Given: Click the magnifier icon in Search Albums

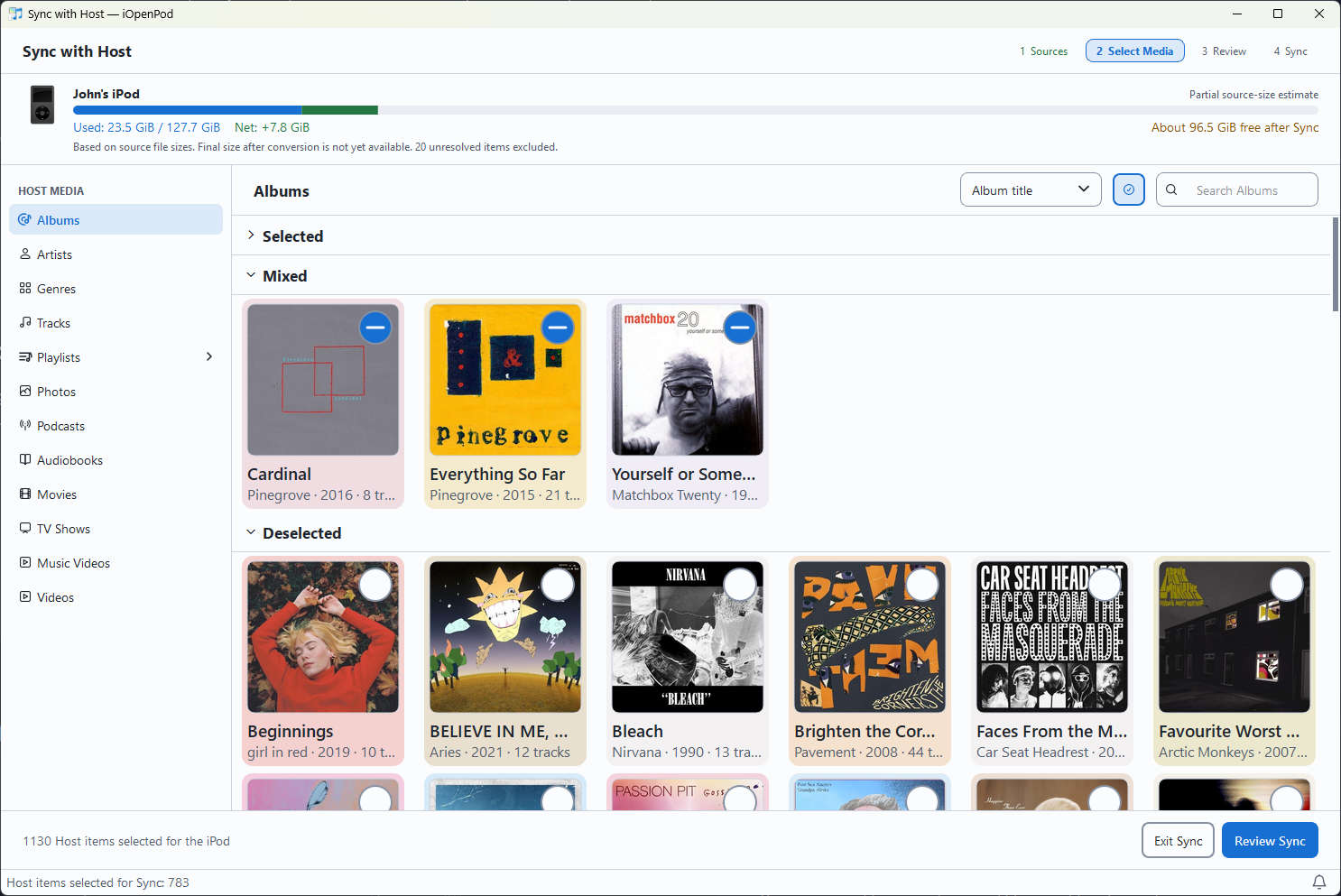Looking at the screenshot, I should point(1171,189).
